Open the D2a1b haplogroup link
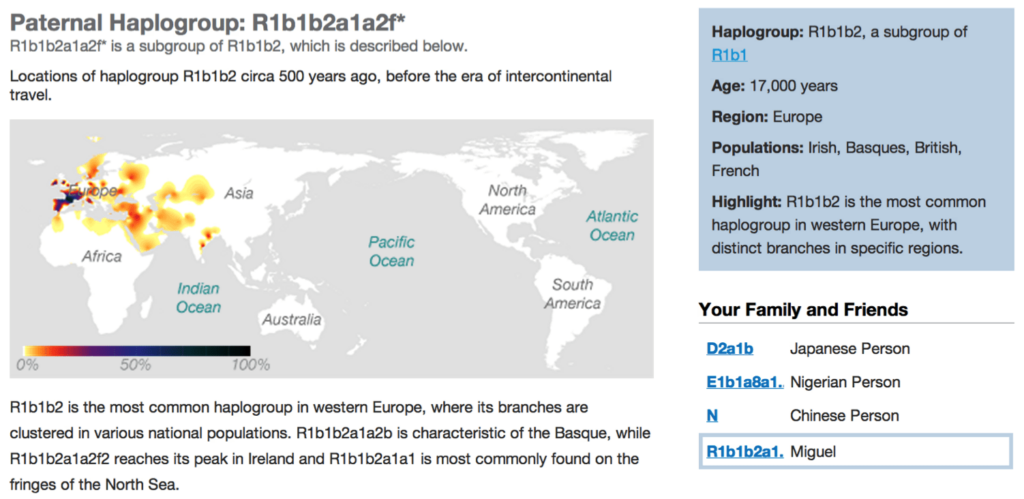Screen dimensions: 1024x499 click(729, 349)
